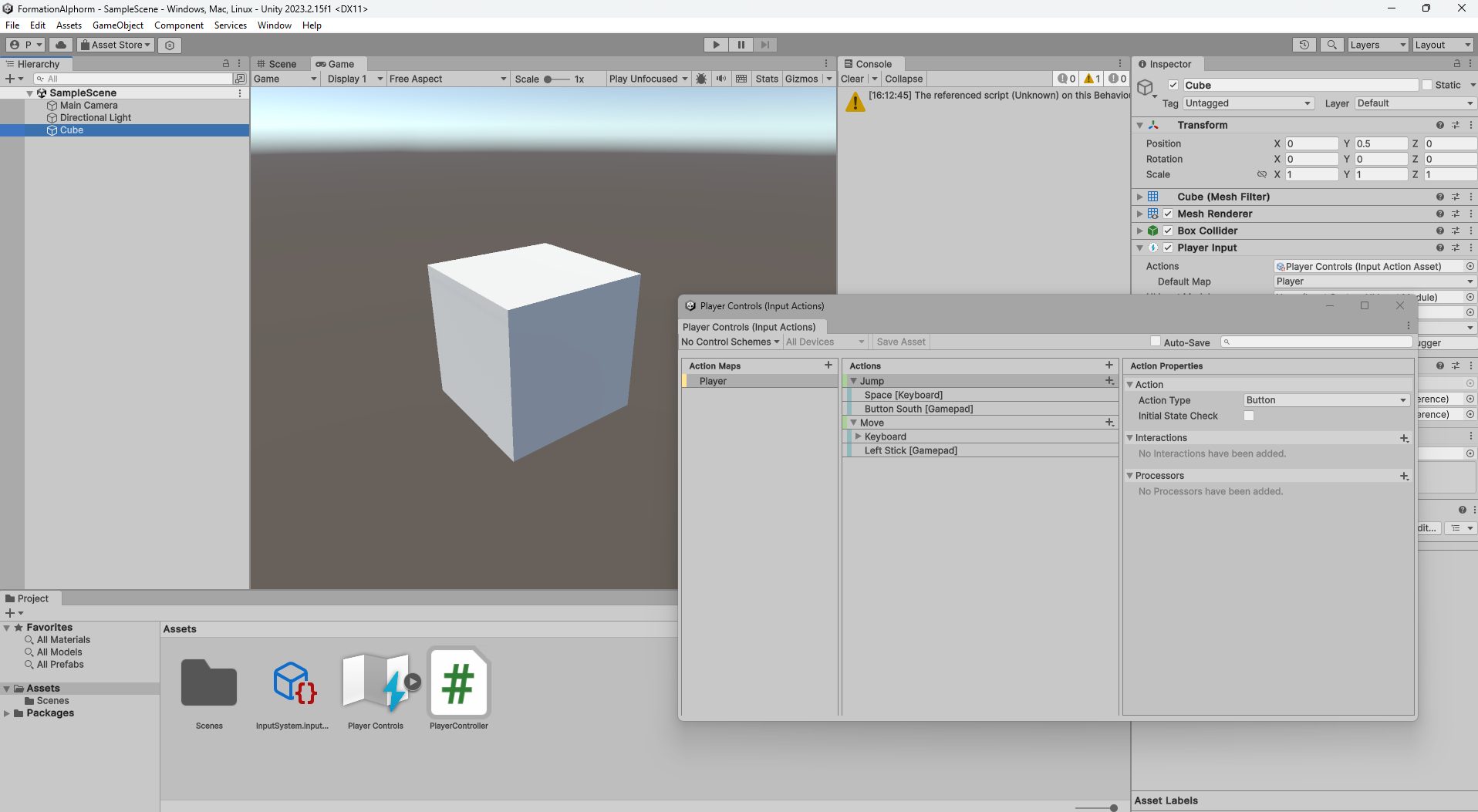Click the Pause button in the toolbar
Viewport: 1478px width, 812px height.
tap(740, 44)
